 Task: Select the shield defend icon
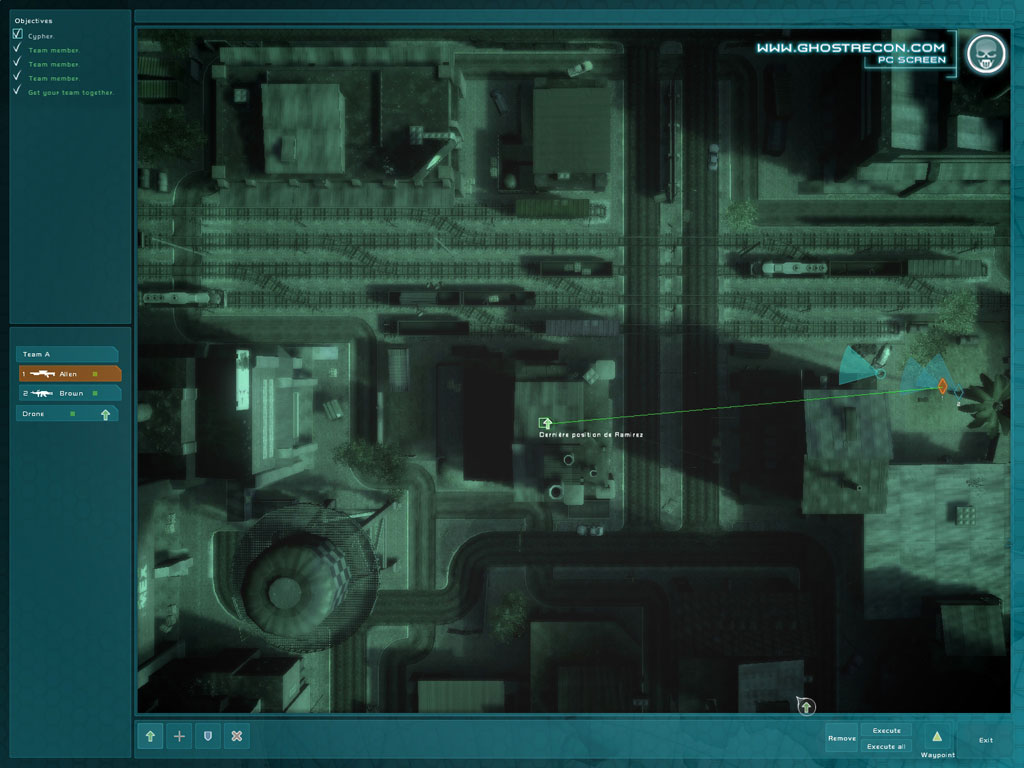[x=207, y=736]
